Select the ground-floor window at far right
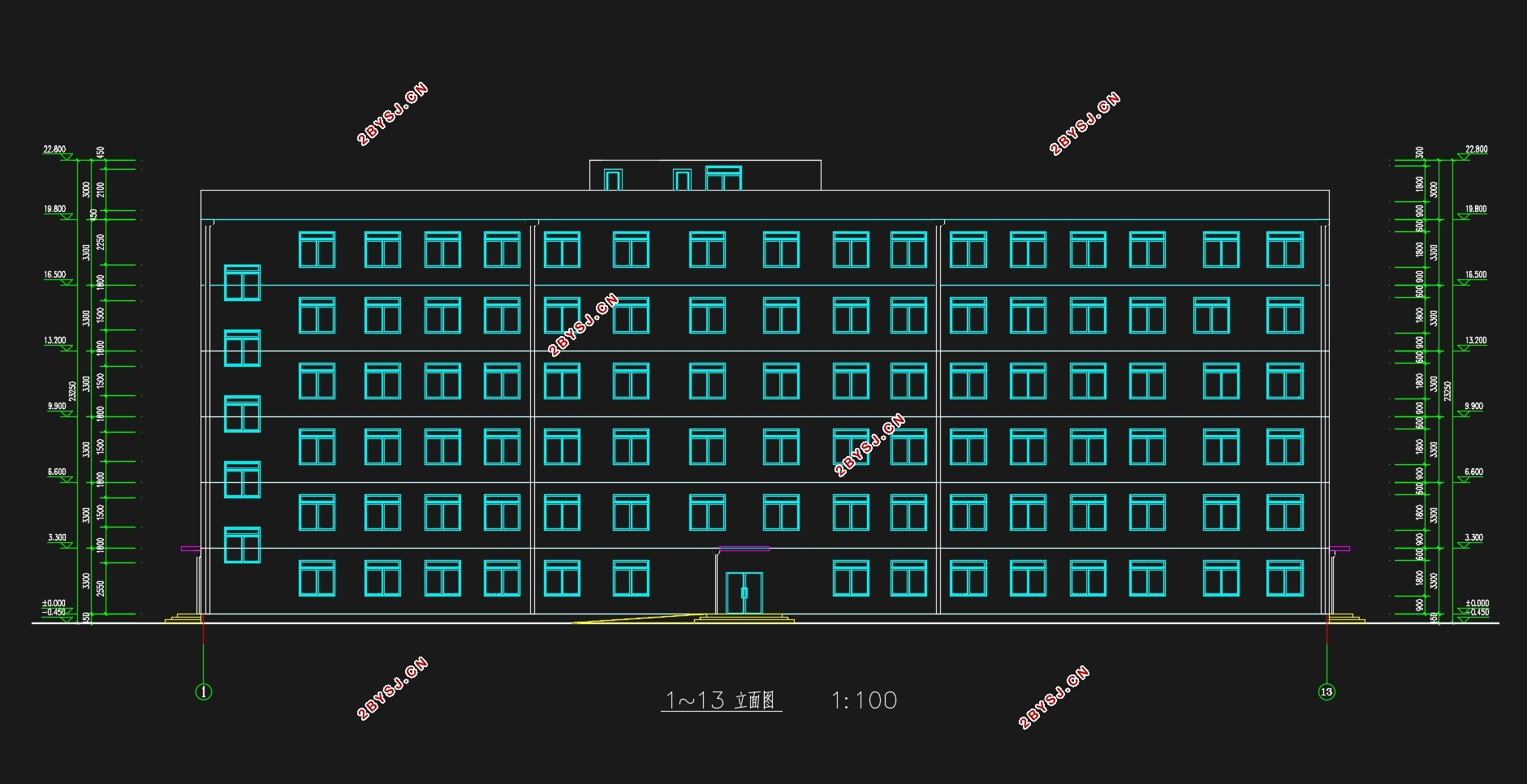1527x784 pixels. coord(1285,579)
